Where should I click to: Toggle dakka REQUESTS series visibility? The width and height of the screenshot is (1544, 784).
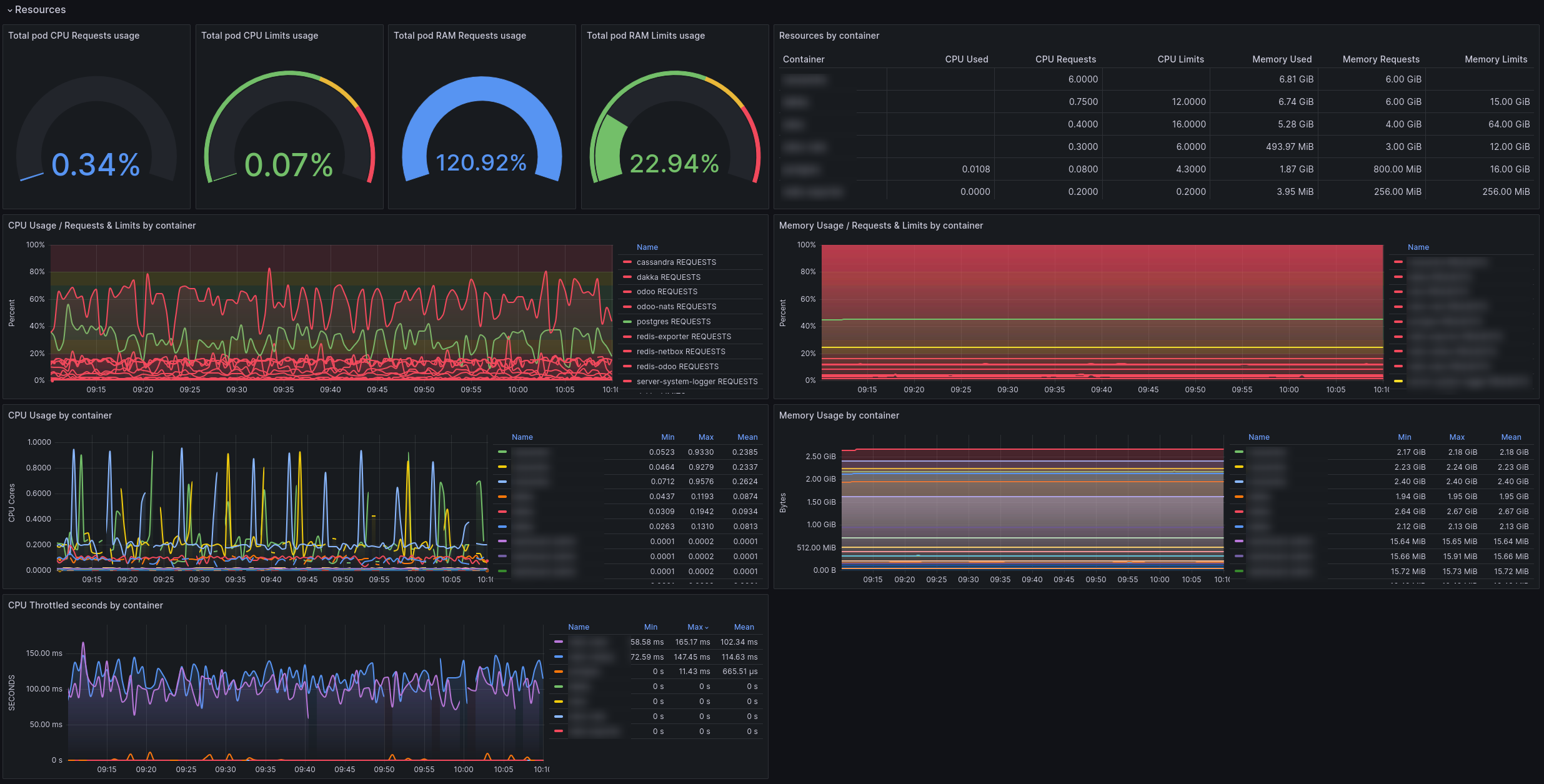click(x=668, y=277)
